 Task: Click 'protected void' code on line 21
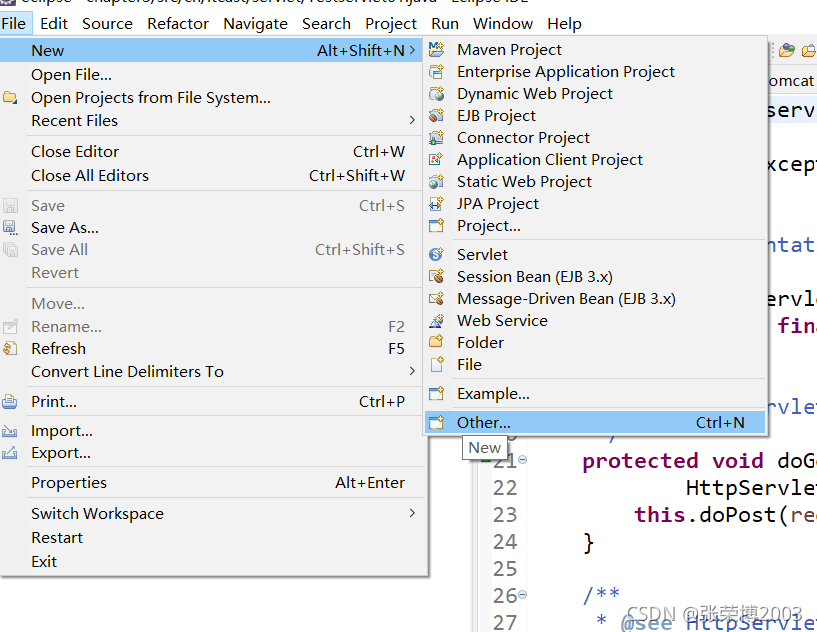[x=673, y=462]
